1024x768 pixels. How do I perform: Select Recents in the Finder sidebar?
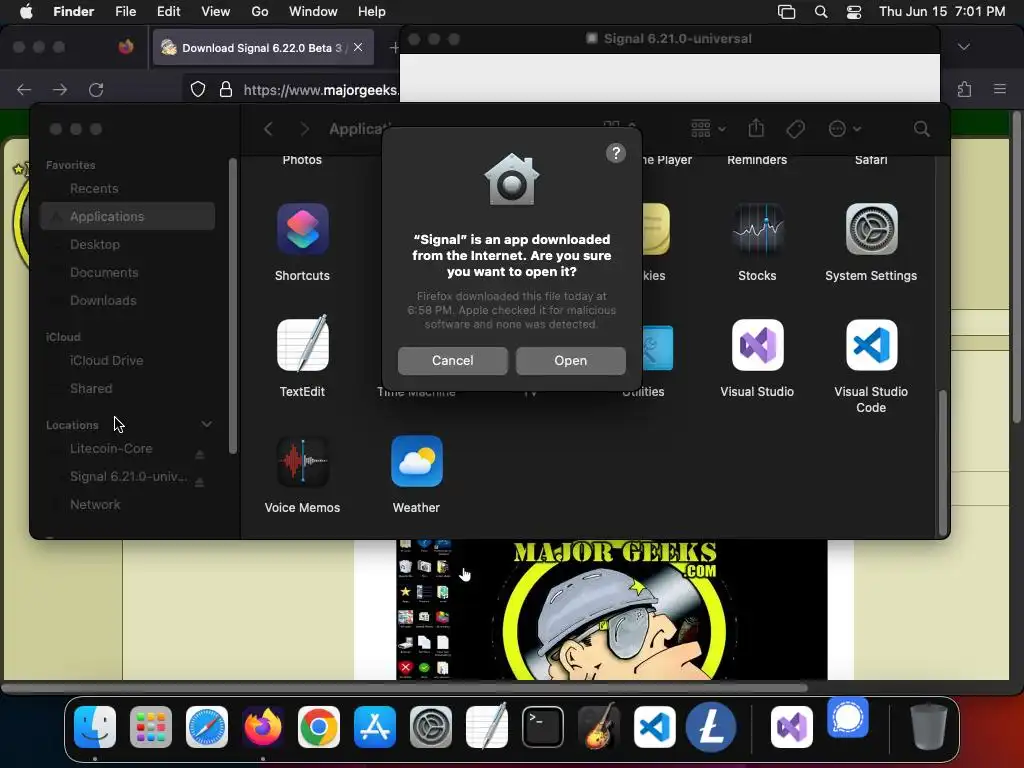click(x=127, y=189)
